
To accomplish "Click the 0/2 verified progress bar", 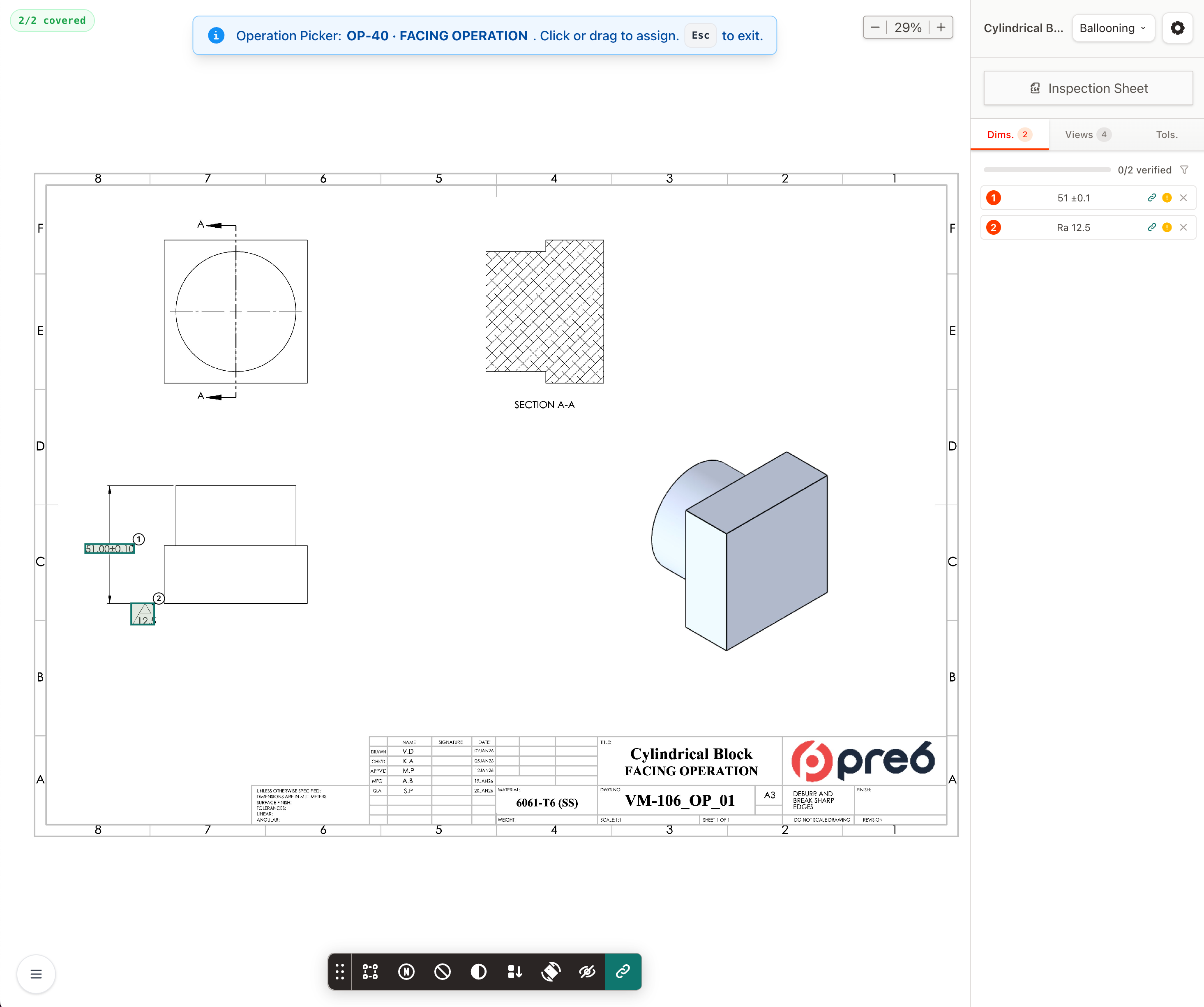I will pyautogui.click(x=1047, y=170).
